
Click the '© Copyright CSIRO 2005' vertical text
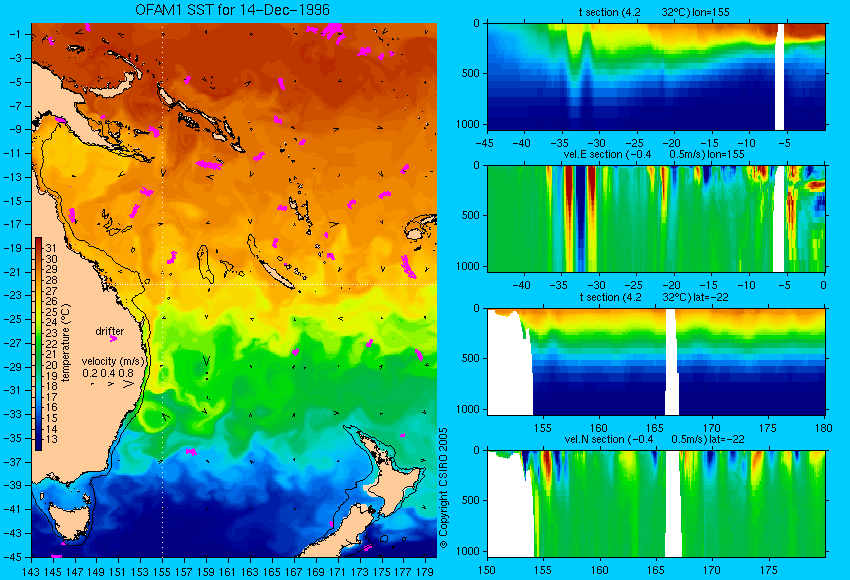443,488
